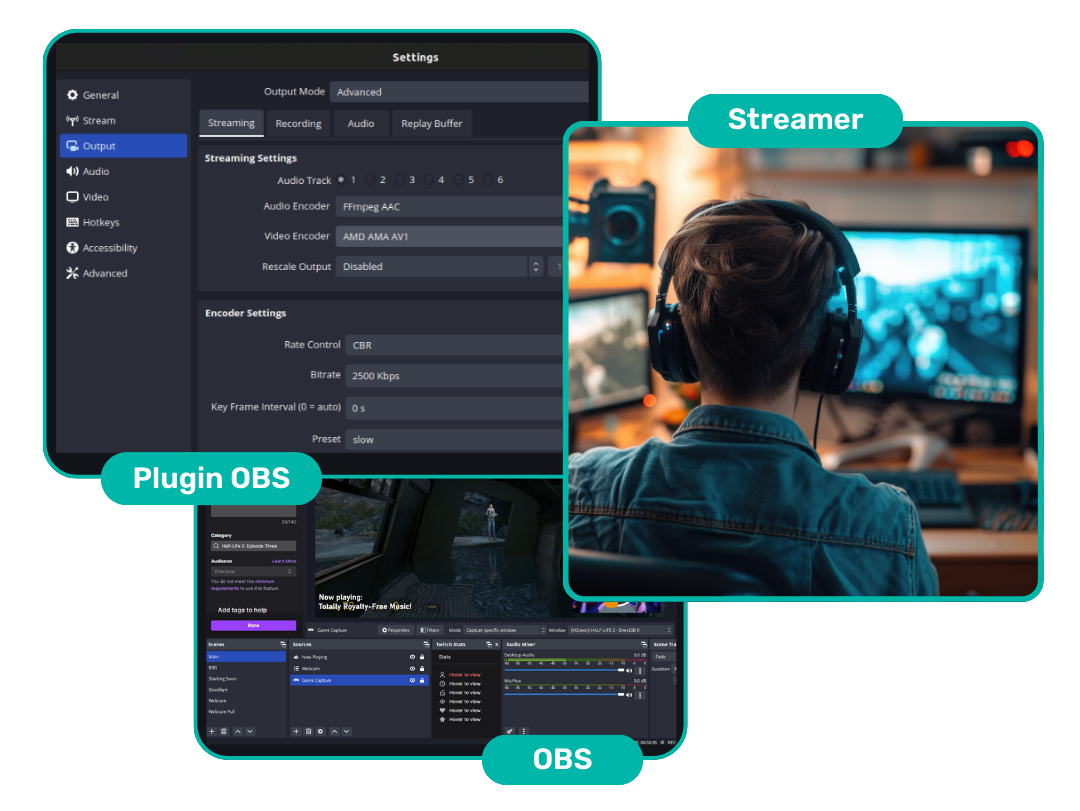The width and height of the screenshot is (1080, 811).
Task: Select Audio Track 3 radio button
Action: (x=399, y=180)
